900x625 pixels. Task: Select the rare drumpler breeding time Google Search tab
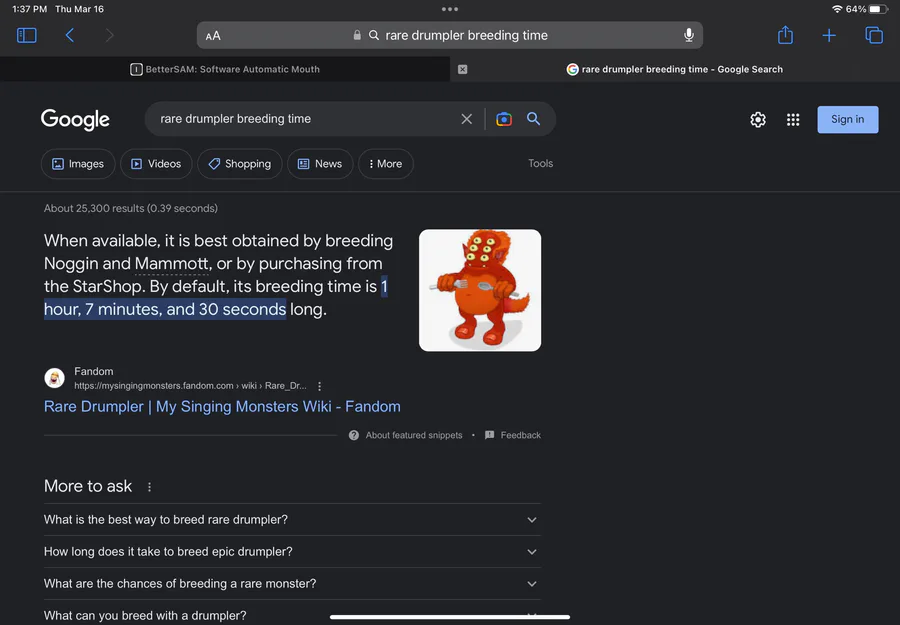[x=675, y=69]
